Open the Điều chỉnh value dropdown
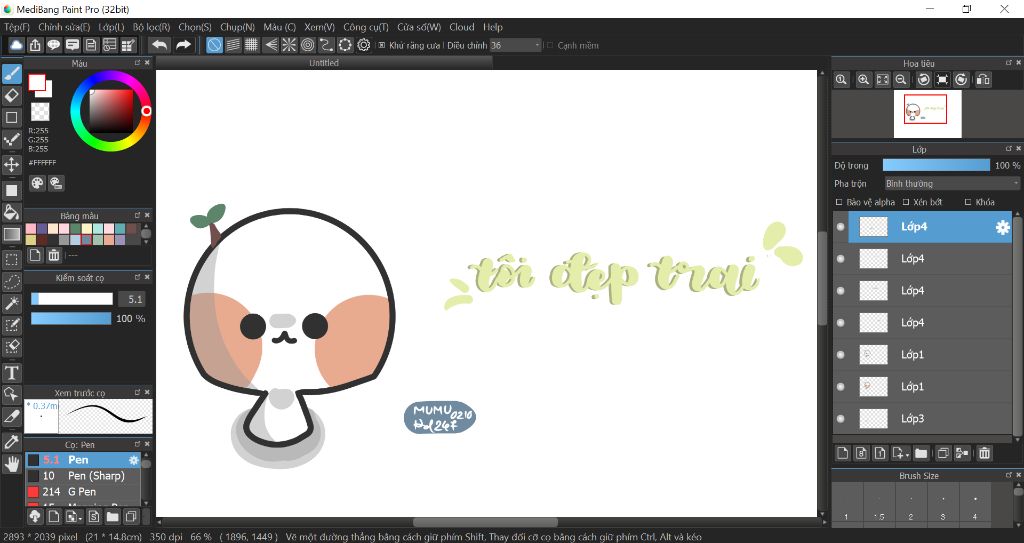Screen dimensions: 1024x543 516,45
